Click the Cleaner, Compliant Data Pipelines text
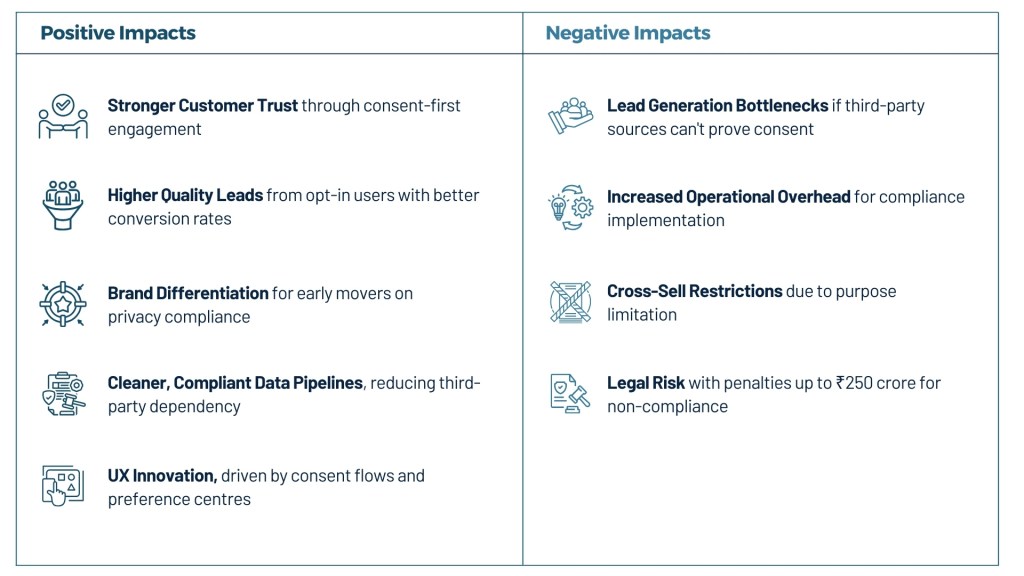 [x=235, y=383]
